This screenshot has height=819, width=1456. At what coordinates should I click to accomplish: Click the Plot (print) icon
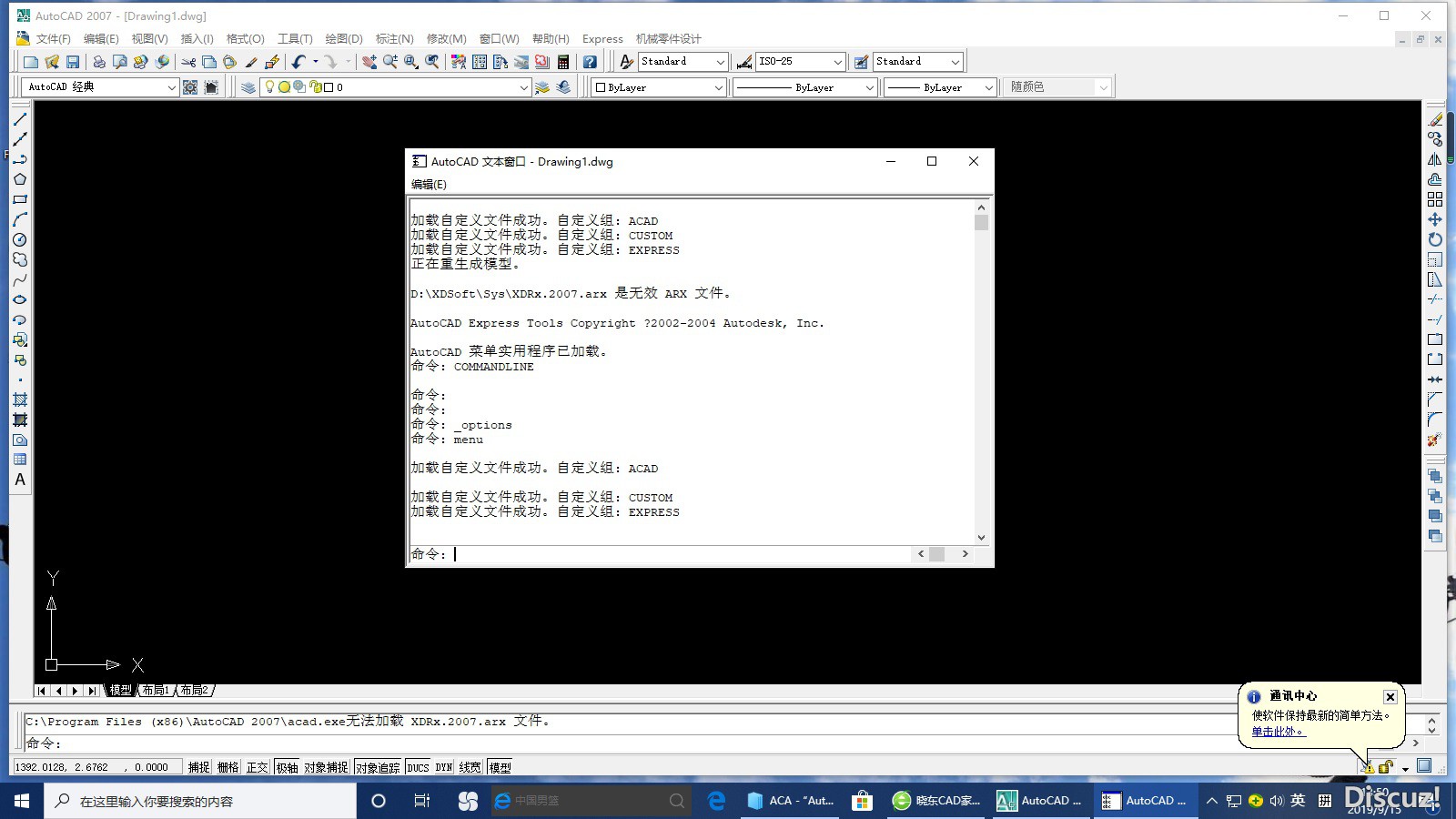pyautogui.click(x=98, y=62)
